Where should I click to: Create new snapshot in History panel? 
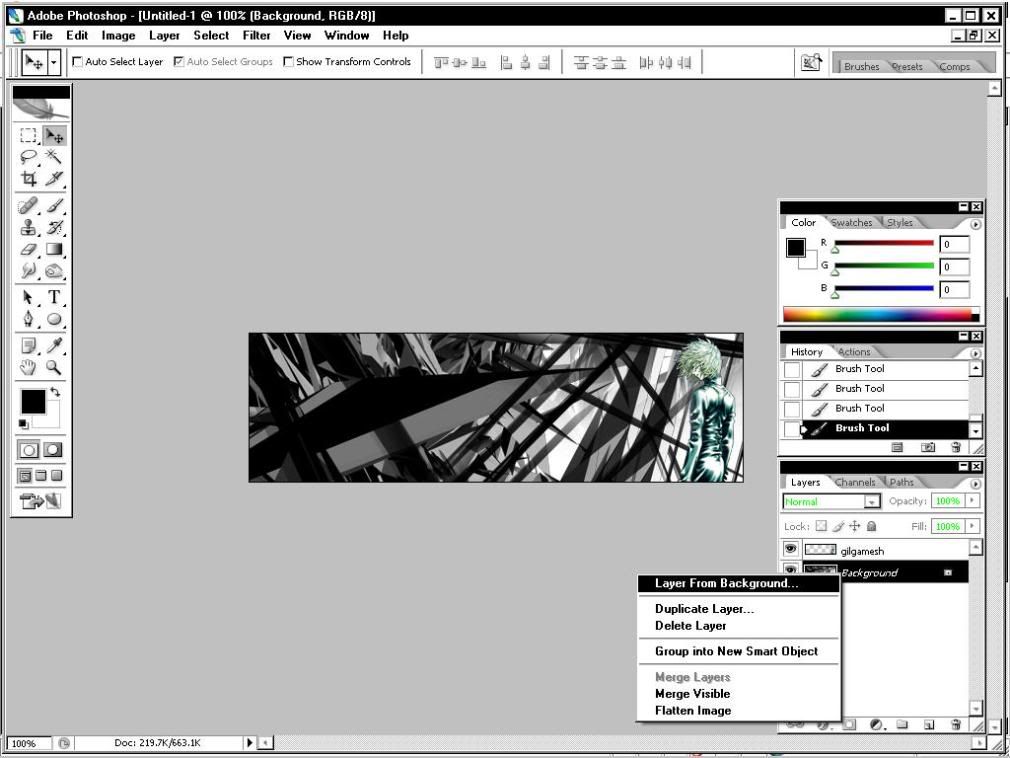tap(928, 447)
